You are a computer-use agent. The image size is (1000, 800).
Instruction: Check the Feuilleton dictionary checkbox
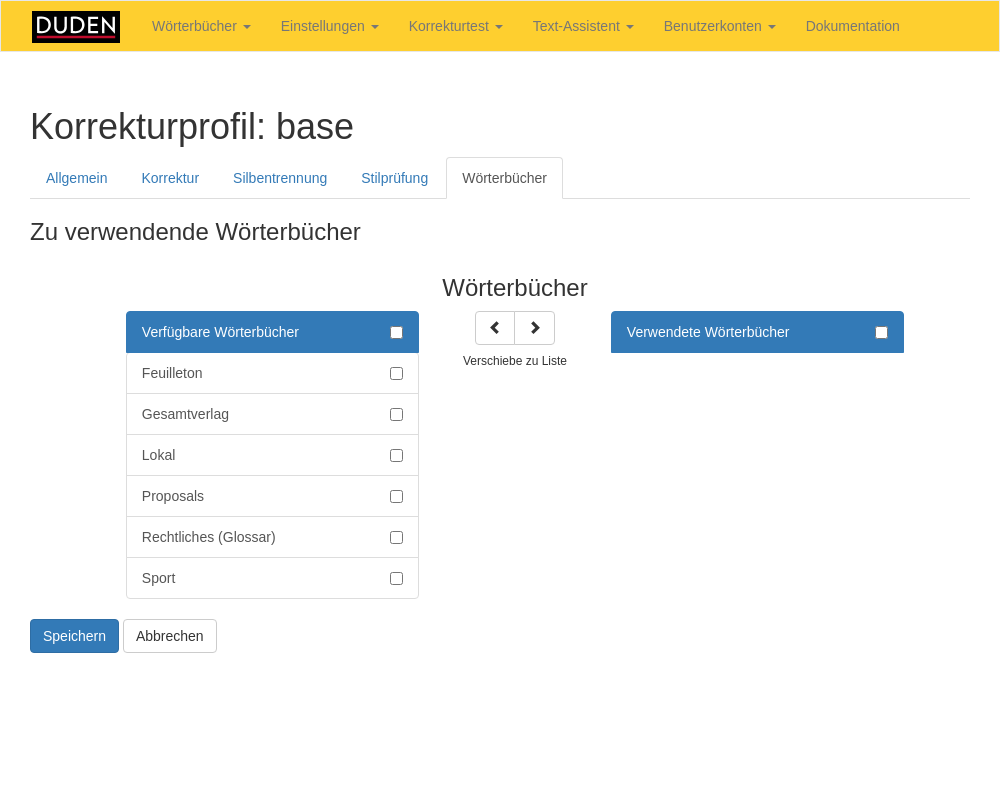396,373
